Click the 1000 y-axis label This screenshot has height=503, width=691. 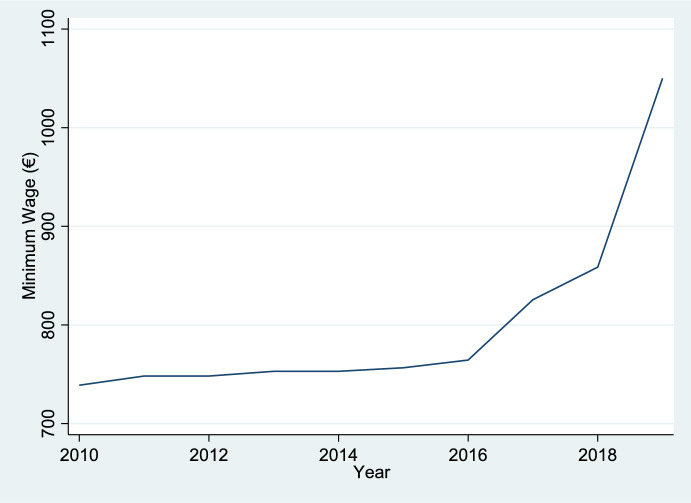pyautogui.click(x=47, y=128)
